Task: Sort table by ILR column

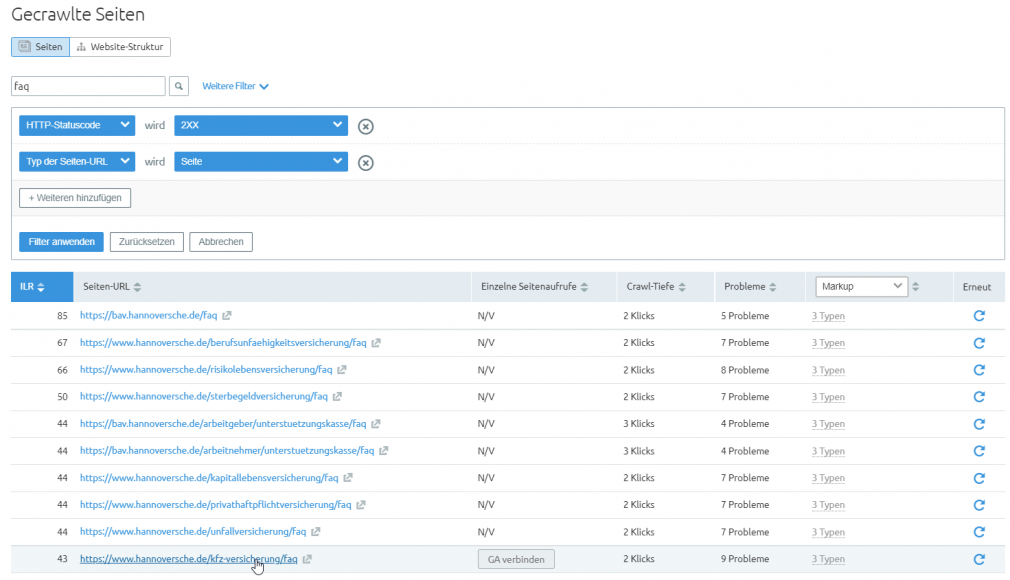Action: click(x=41, y=287)
